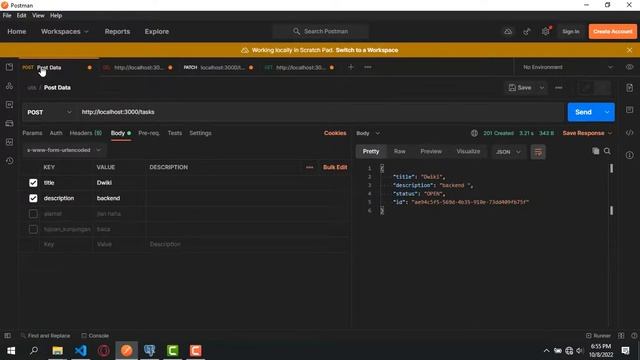Image resolution: width=640 pixels, height=360 pixels.
Task: Change body type x-www-form-urlencoded dropdown
Action: tap(64, 150)
